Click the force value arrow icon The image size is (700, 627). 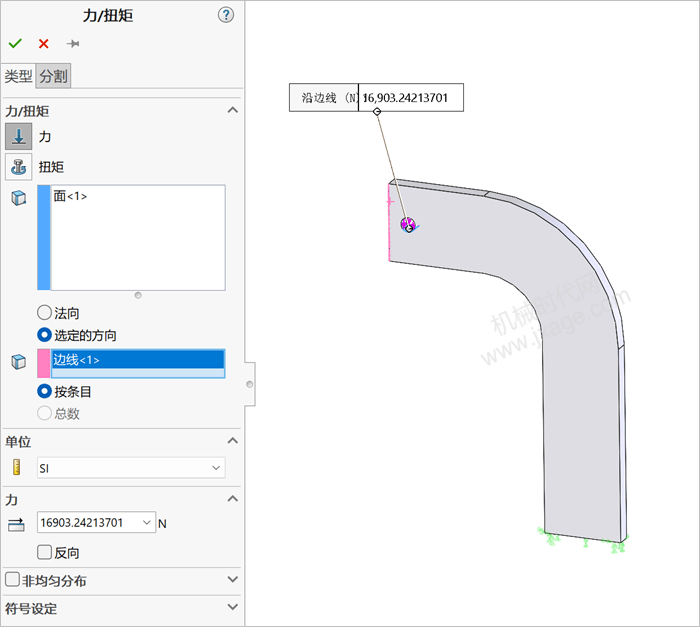[17, 524]
